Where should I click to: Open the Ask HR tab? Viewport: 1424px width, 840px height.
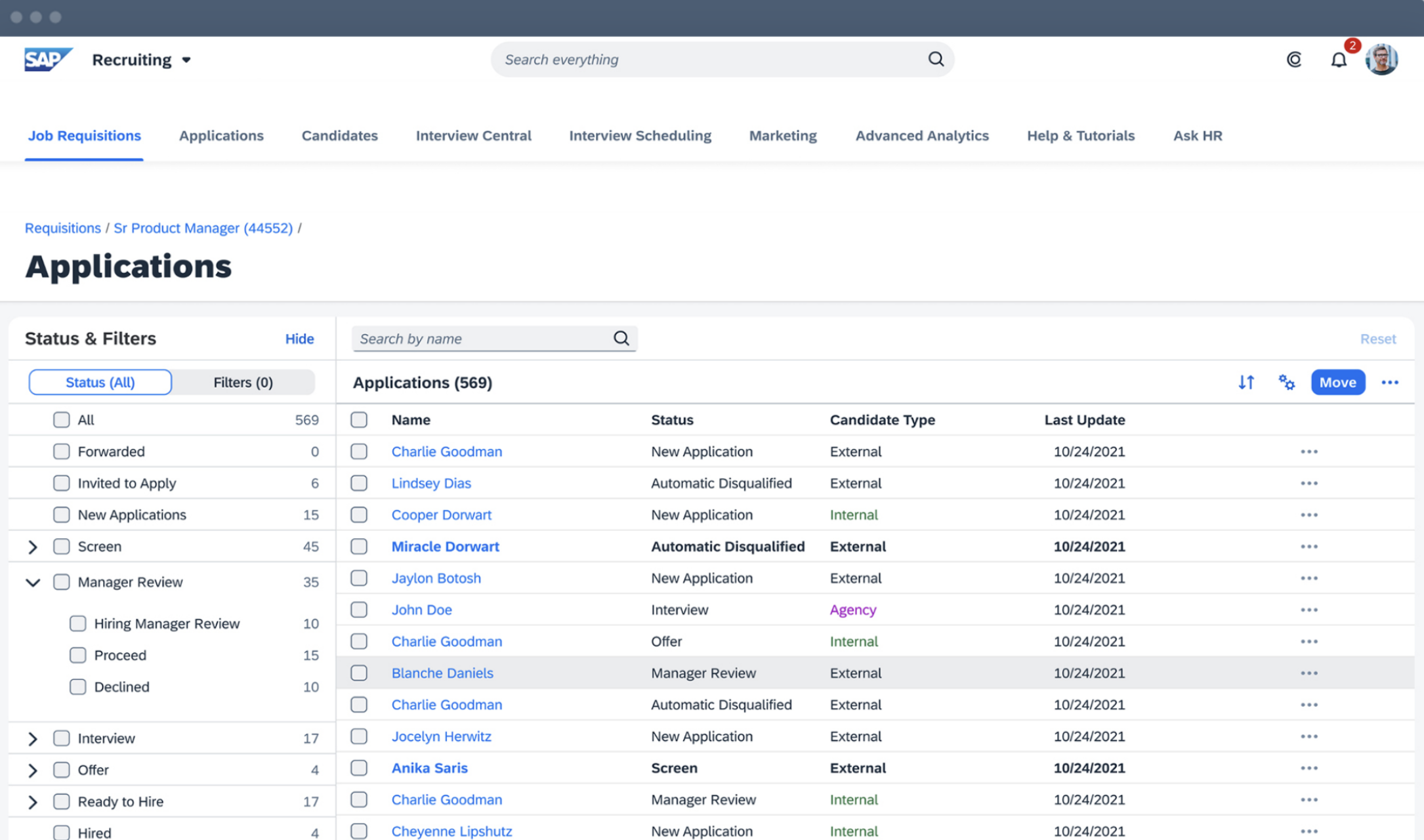coord(1198,135)
